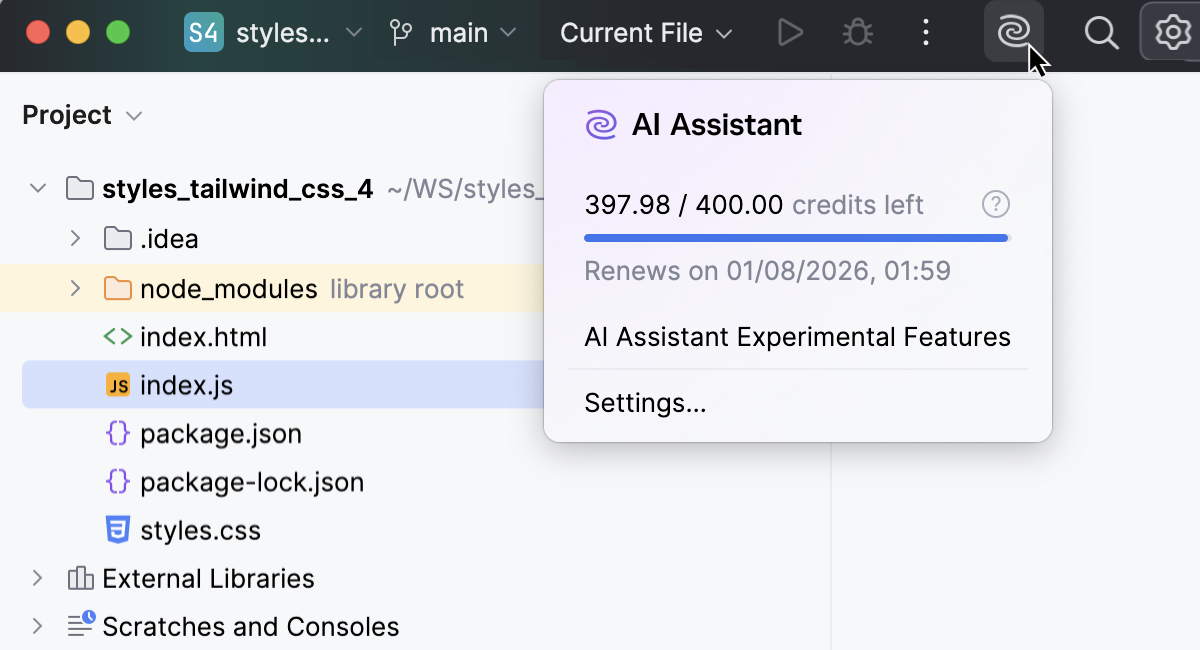The height and width of the screenshot is (650, 1200).
Task: Click the index.html file icon
Action: pyautogui.click(x=118, y=337)
